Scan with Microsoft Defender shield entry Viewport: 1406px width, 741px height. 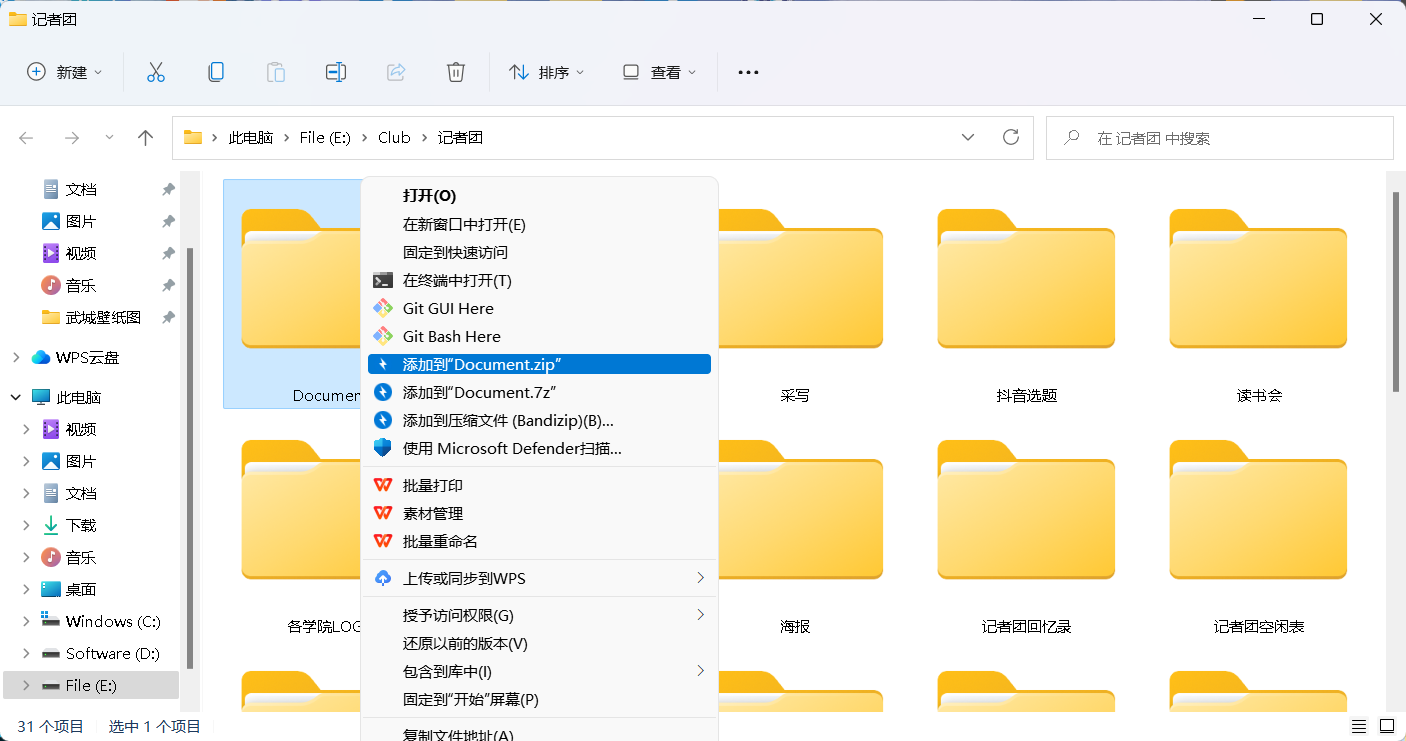click(x=540, y=449)
